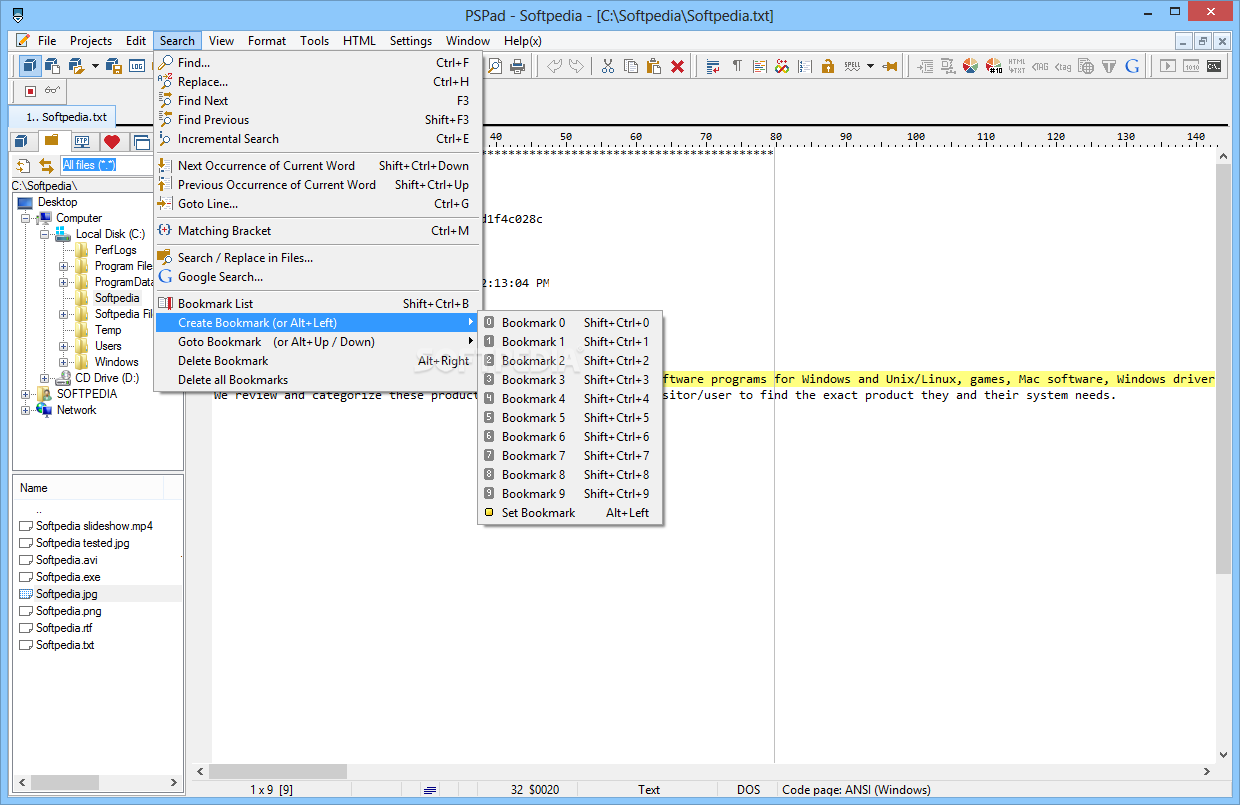
Task: Expand the Users folder node
Action: (64, 346)
